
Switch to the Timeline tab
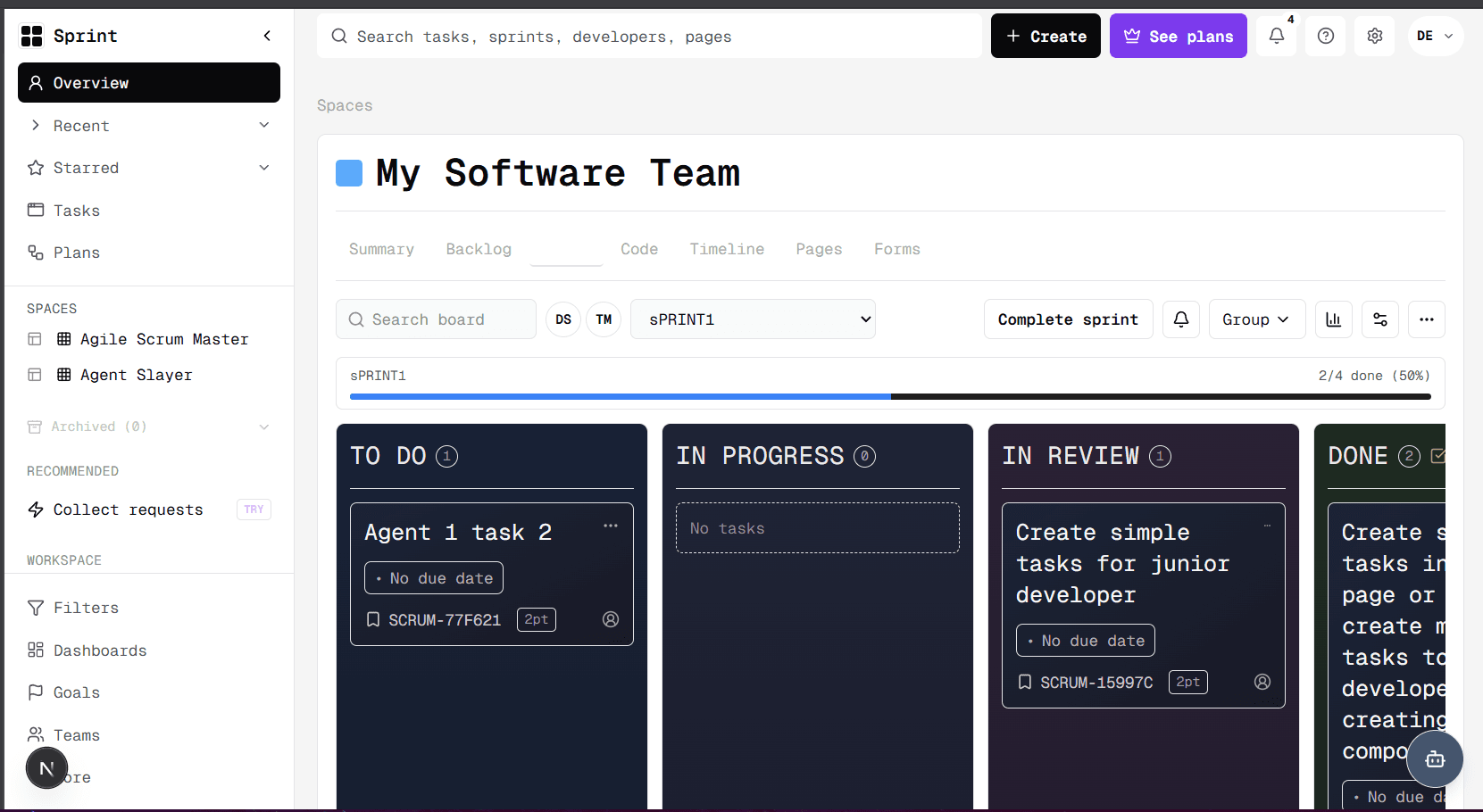727,249
